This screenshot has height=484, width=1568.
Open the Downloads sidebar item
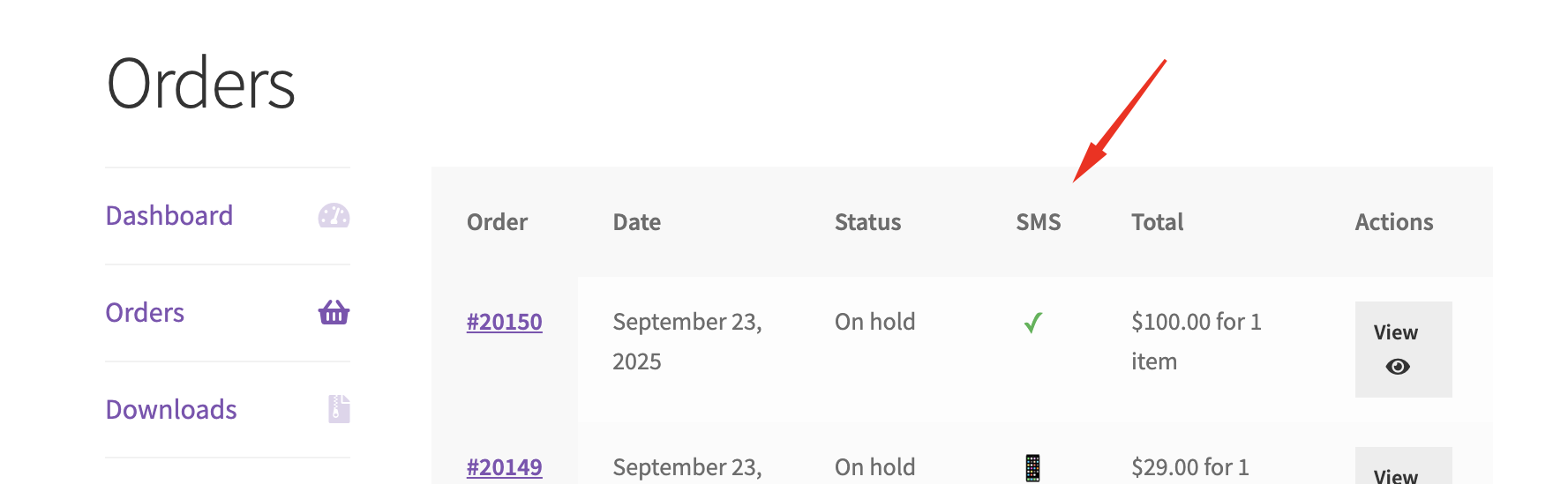point(171,410)
